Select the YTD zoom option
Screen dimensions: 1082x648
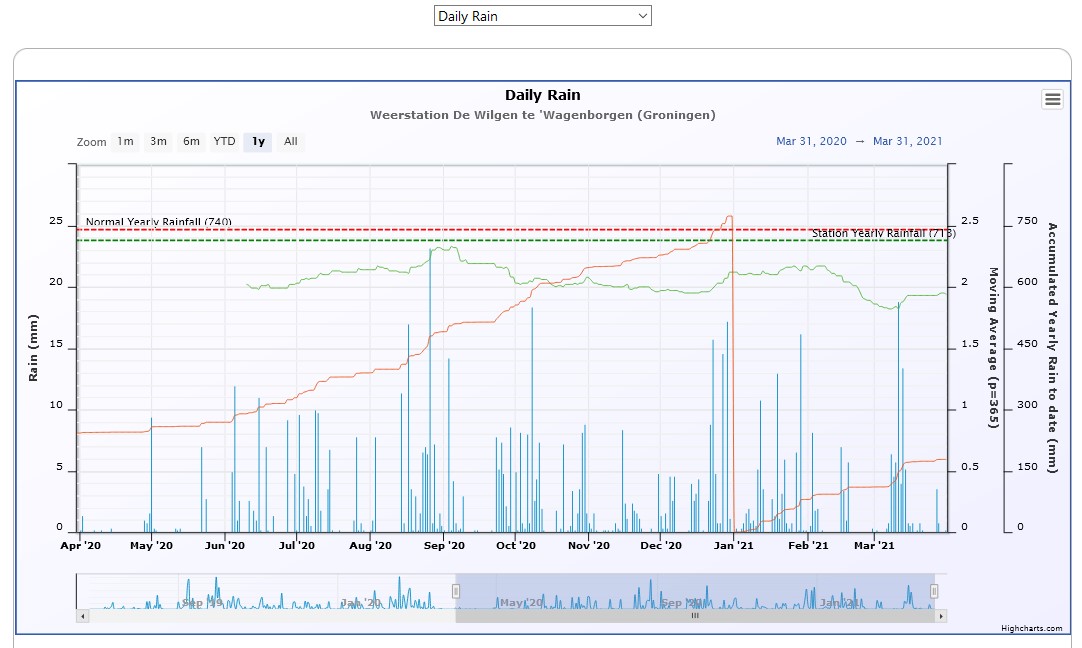pos(224,142)
